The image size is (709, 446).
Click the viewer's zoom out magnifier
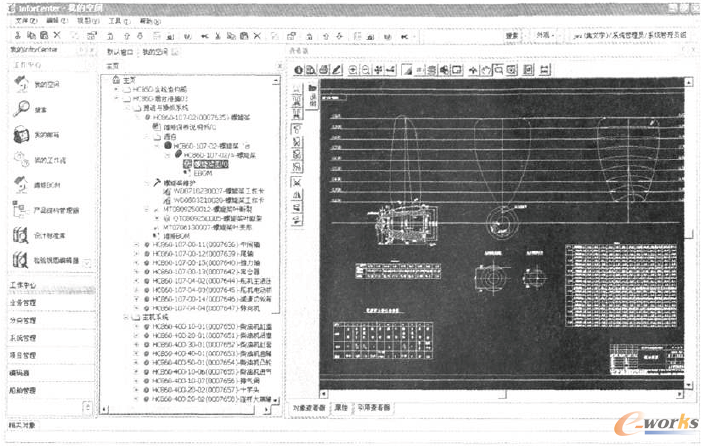pyautogui.click(x=365, y=70)
